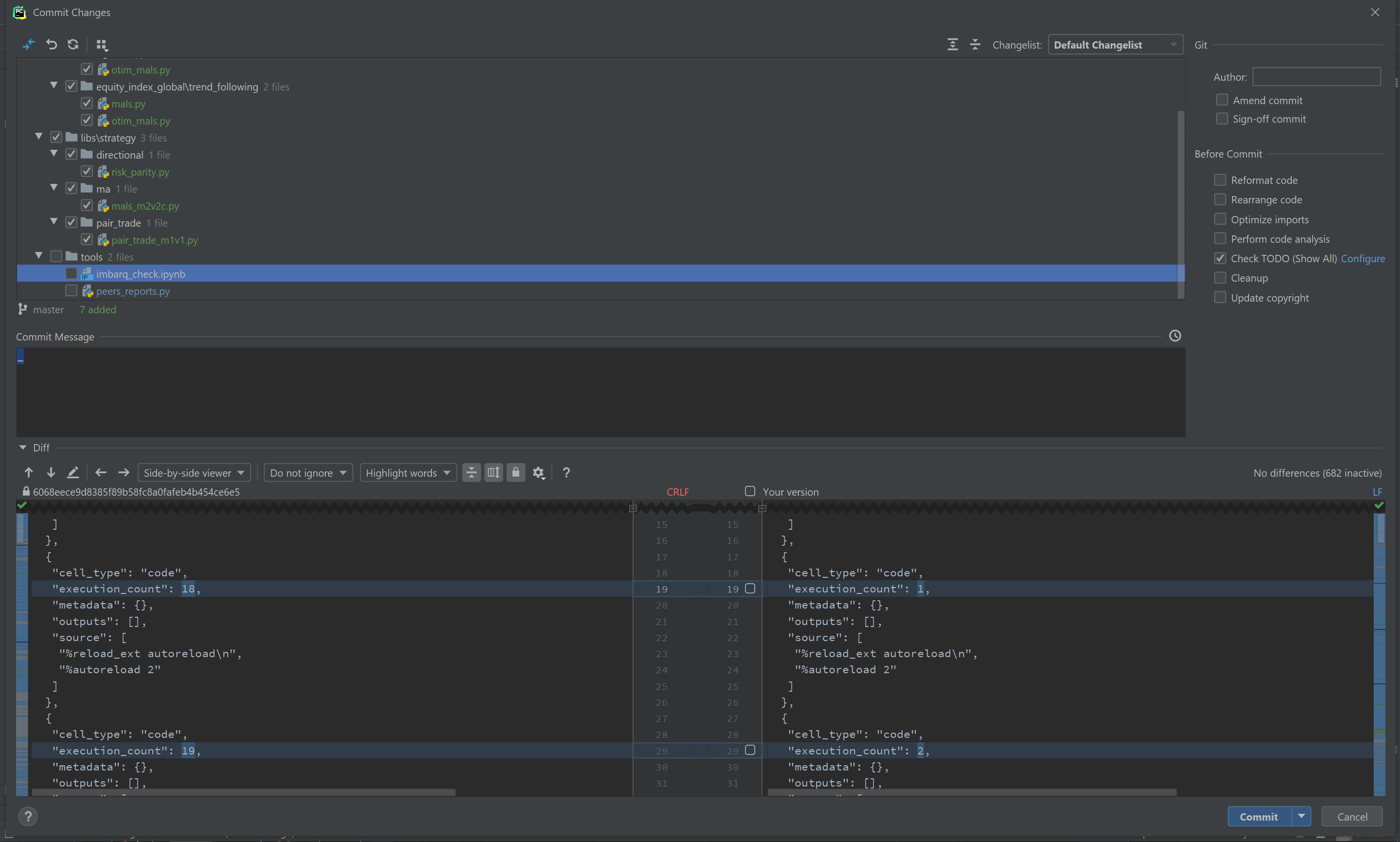Toggle collapse unchanged fragments icon

(472, 473)
